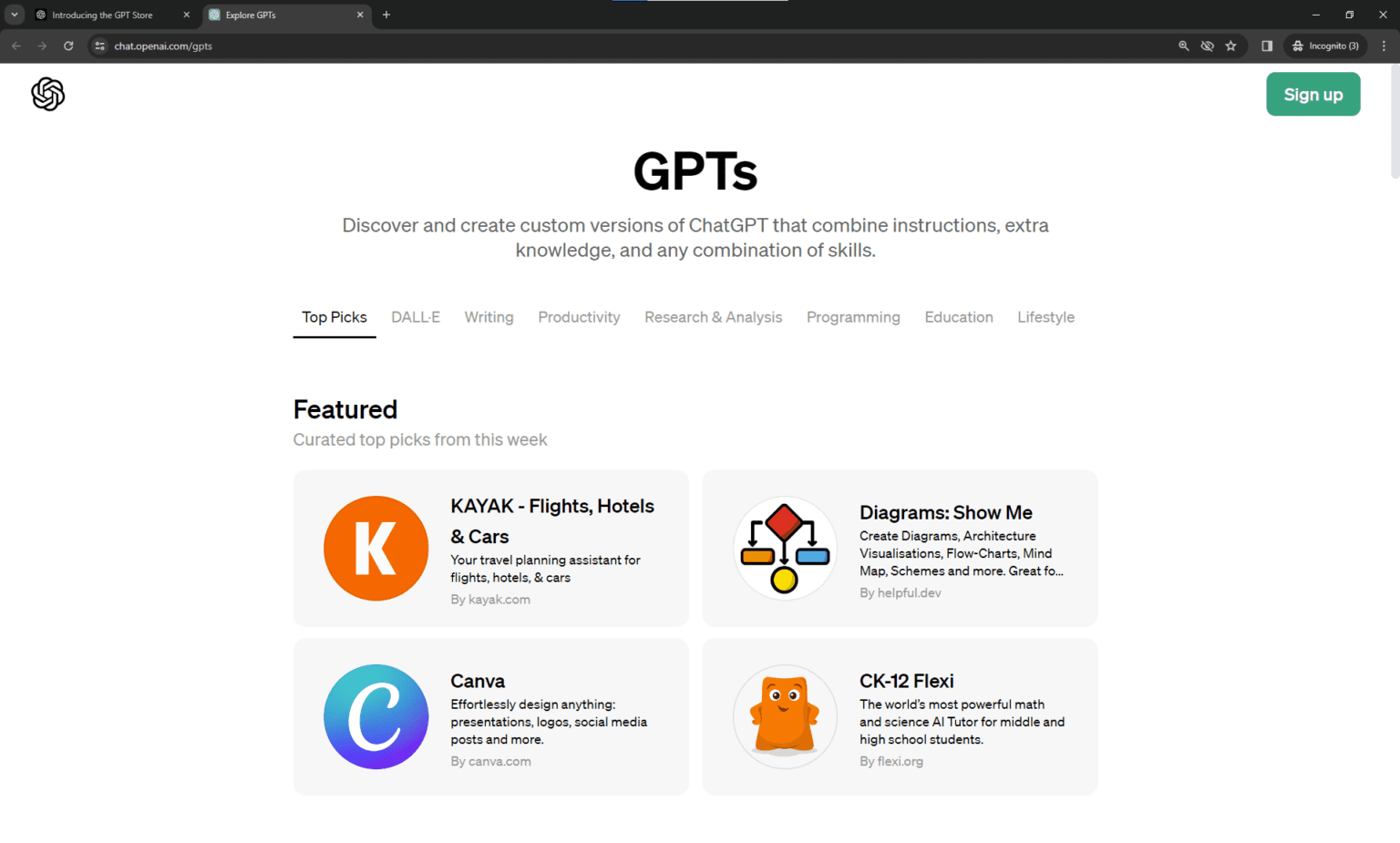Click the KAYAK orange logo icon
Viewport: 1400px width, 843px height.
pyautogui.click(x=376, y=548)
